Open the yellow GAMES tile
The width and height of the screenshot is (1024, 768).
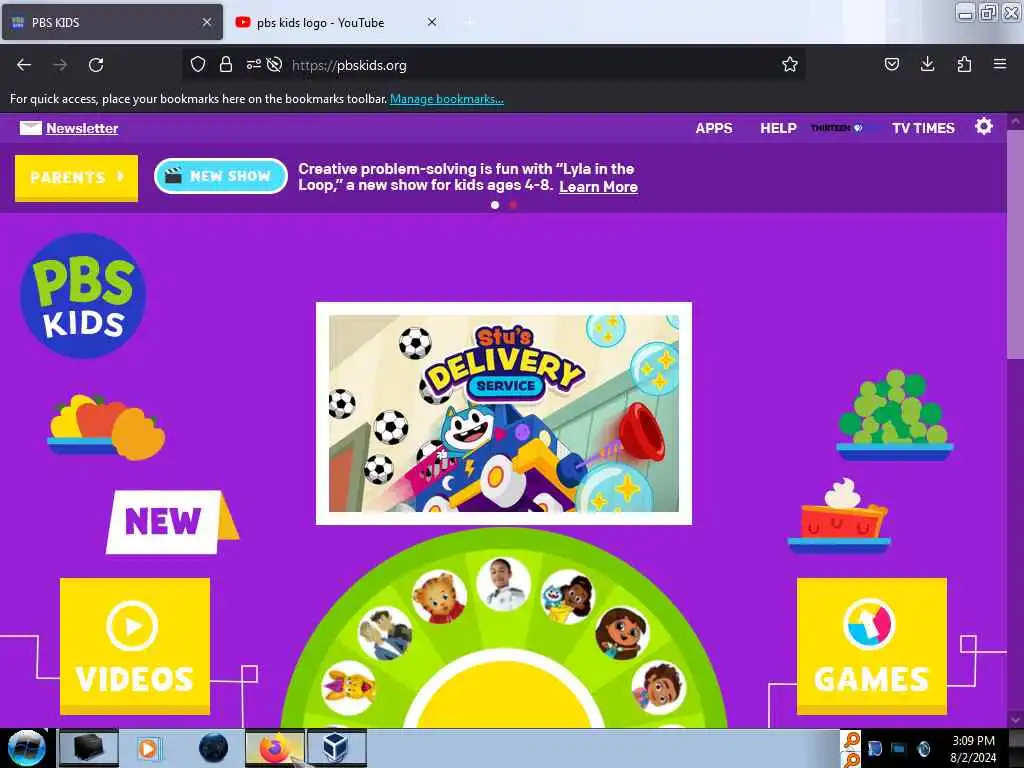[872, 646]
